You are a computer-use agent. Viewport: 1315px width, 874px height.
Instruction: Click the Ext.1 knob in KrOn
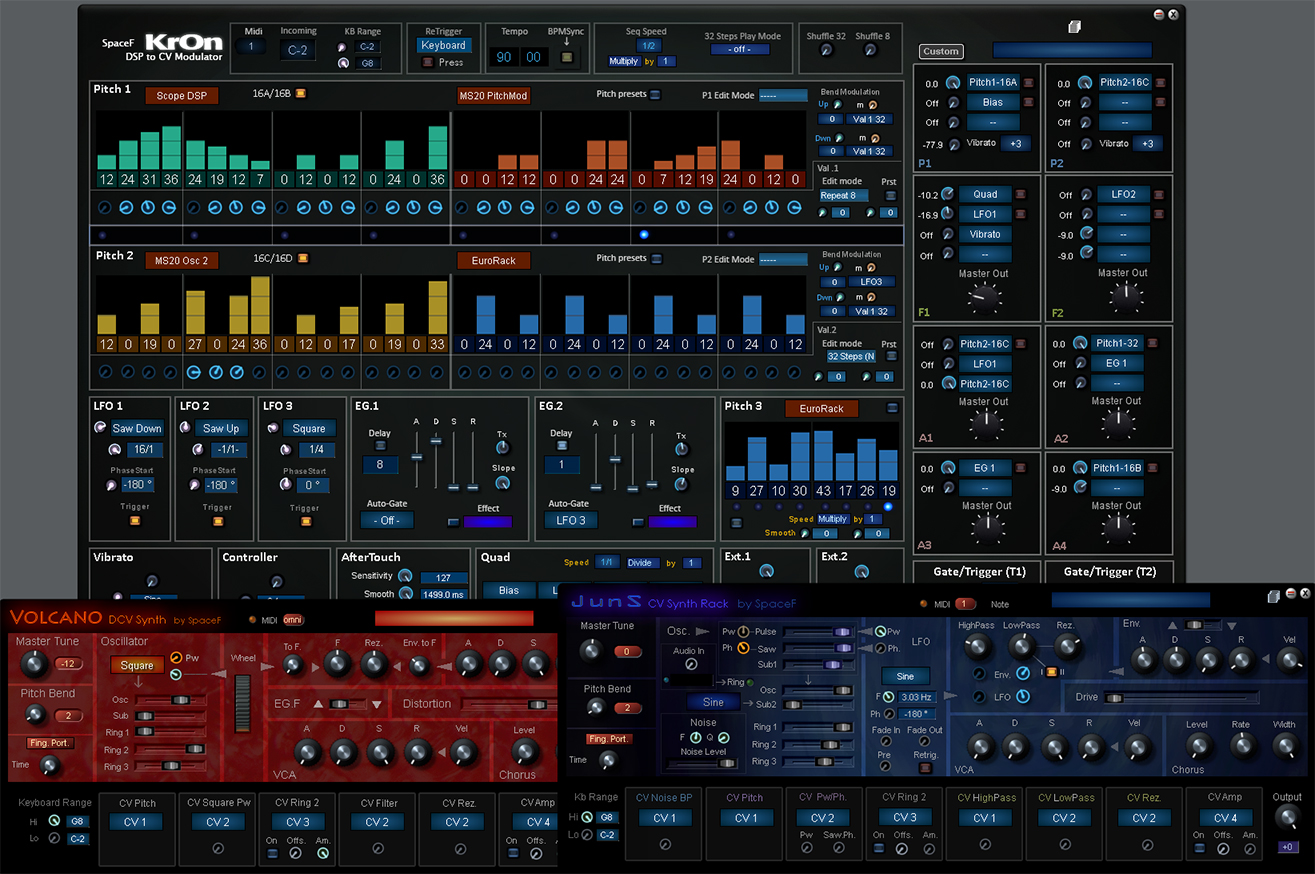coord(767,571)
